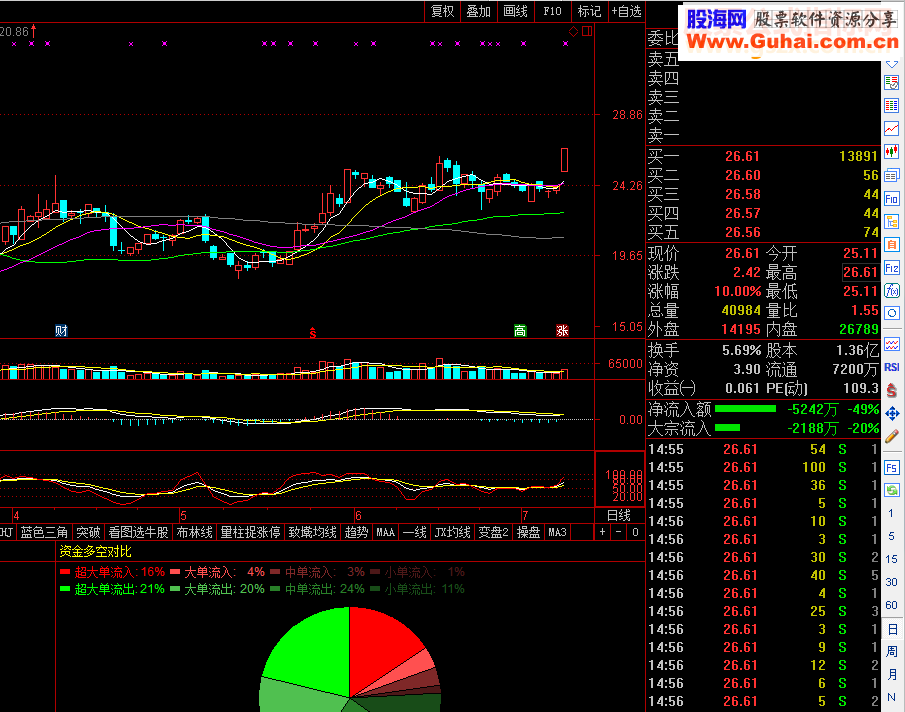Open the checklist table icon in sidebar
The image size is (905, 712).
(892, 83)
